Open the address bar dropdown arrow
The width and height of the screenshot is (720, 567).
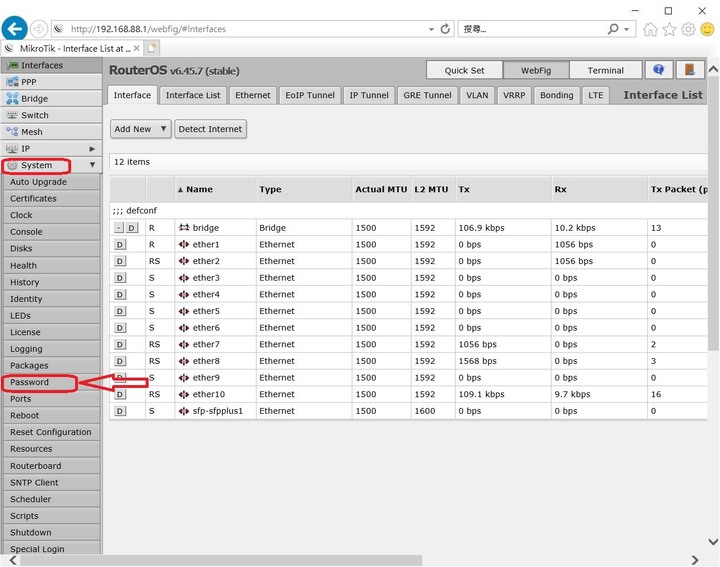[431, 29]
